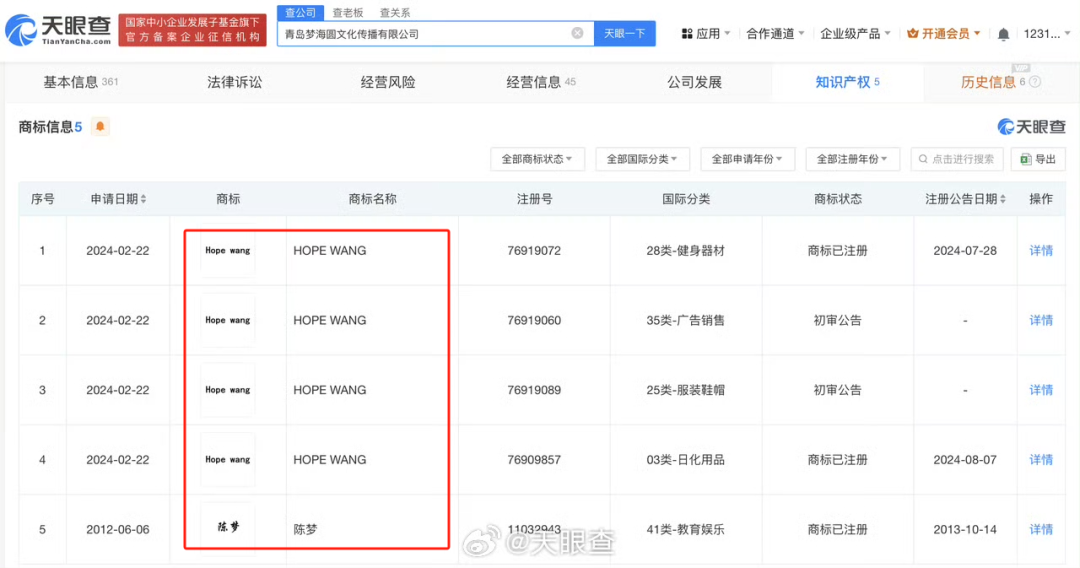This screenshot has width=1080, height=568.
Task: Click the 国家中小企业发展子基金 red banner
Action: click(x=193, y=30)
